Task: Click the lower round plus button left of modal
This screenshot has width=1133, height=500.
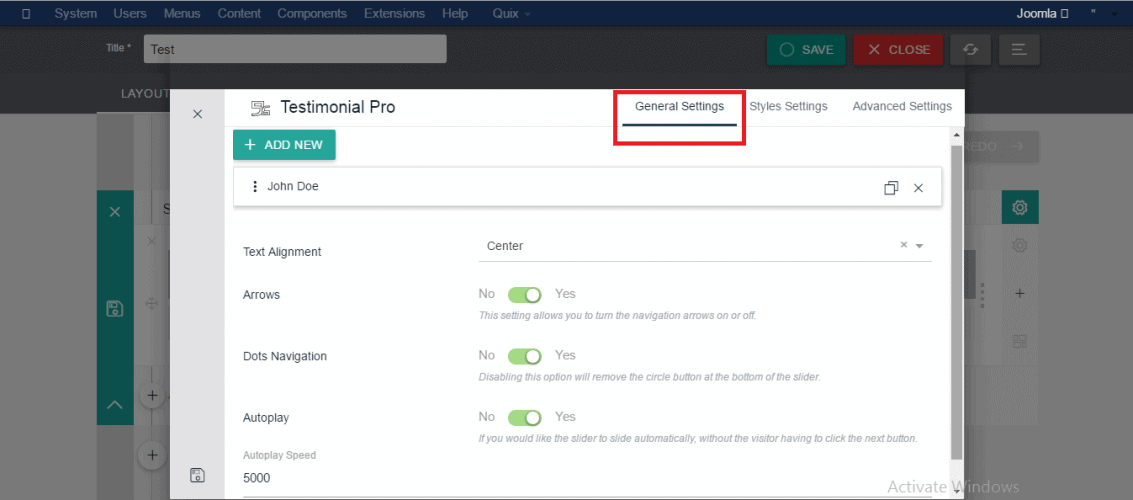Action: click(x=152, y=454)
